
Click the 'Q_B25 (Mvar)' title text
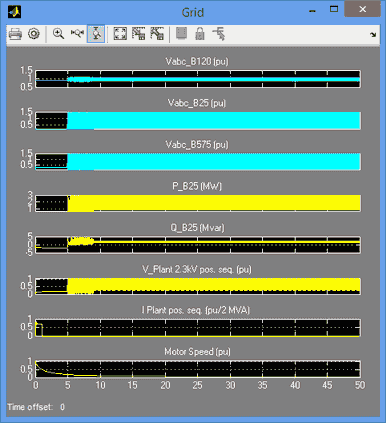pyautogui.click(x=197, y=228)
